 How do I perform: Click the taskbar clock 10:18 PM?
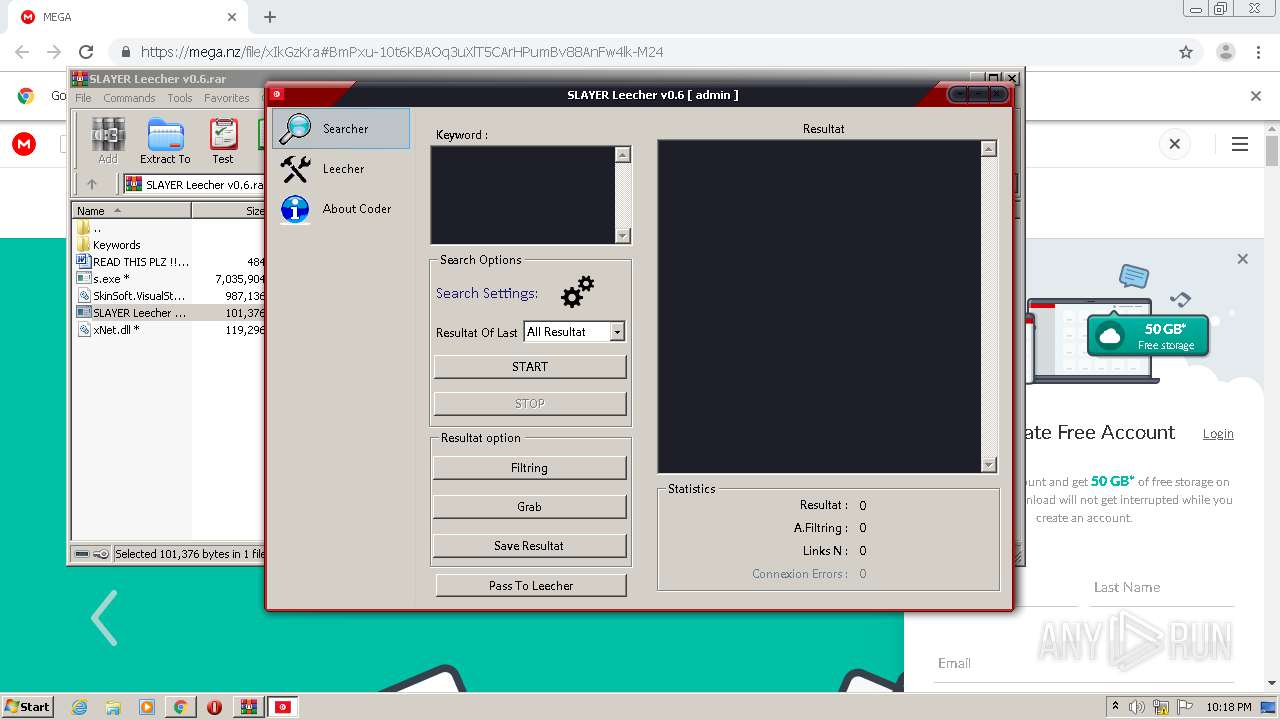(1229, 707)
